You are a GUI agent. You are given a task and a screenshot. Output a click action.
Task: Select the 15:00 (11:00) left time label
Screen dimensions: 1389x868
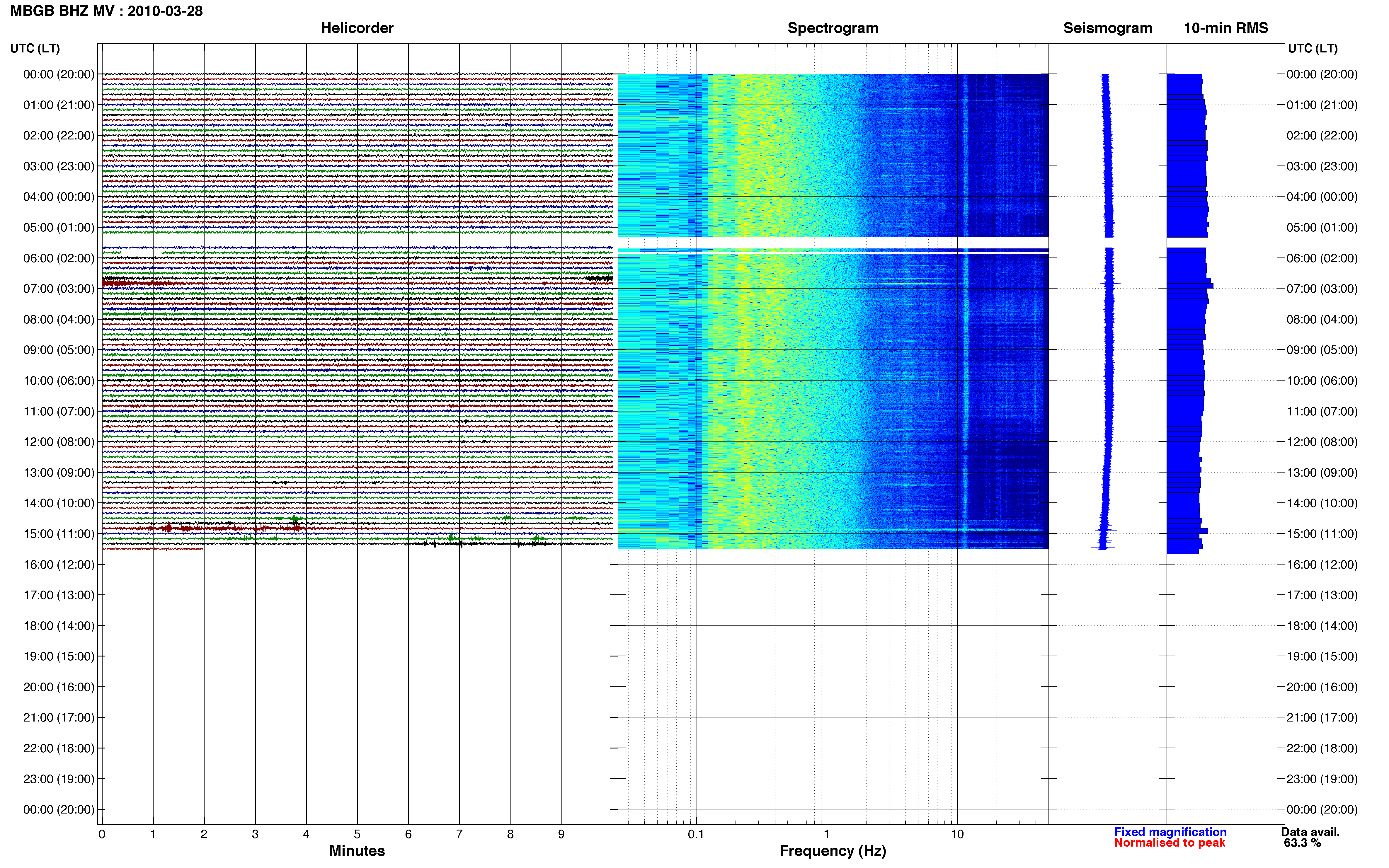coord(59,534)
